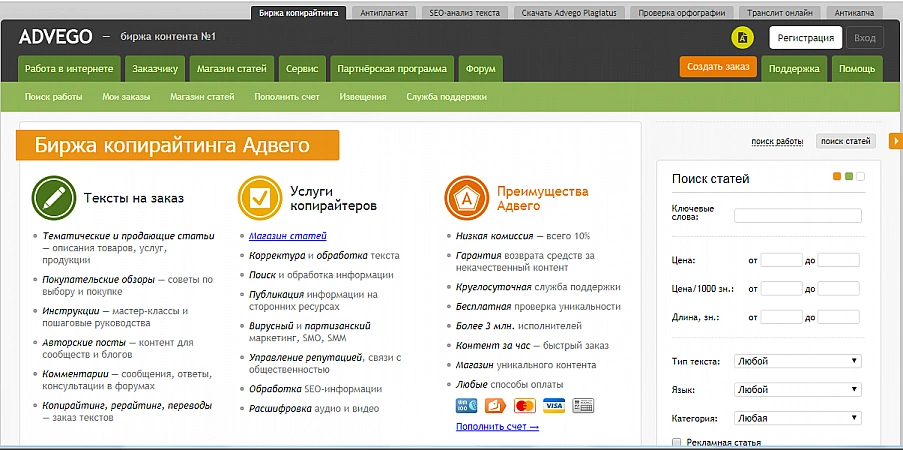
Task: Click the MasterCard payment icon
Action: point(524,405)
